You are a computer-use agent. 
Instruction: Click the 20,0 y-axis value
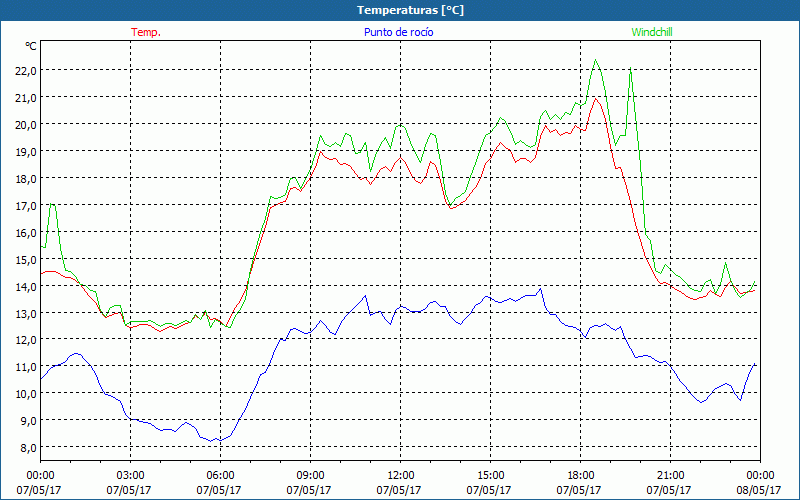(24, 125)
